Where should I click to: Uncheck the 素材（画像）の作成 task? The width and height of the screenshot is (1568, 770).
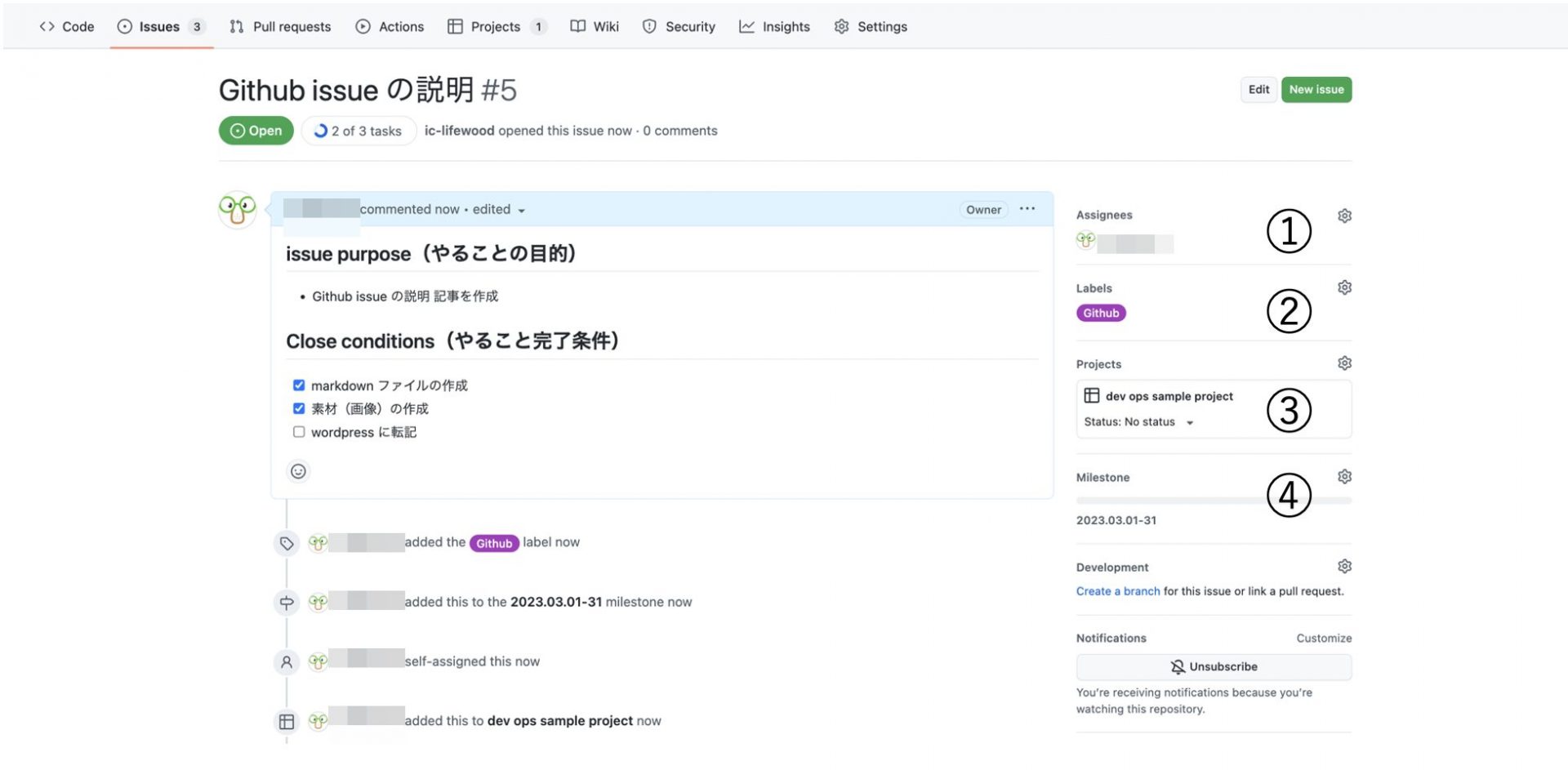299,408
